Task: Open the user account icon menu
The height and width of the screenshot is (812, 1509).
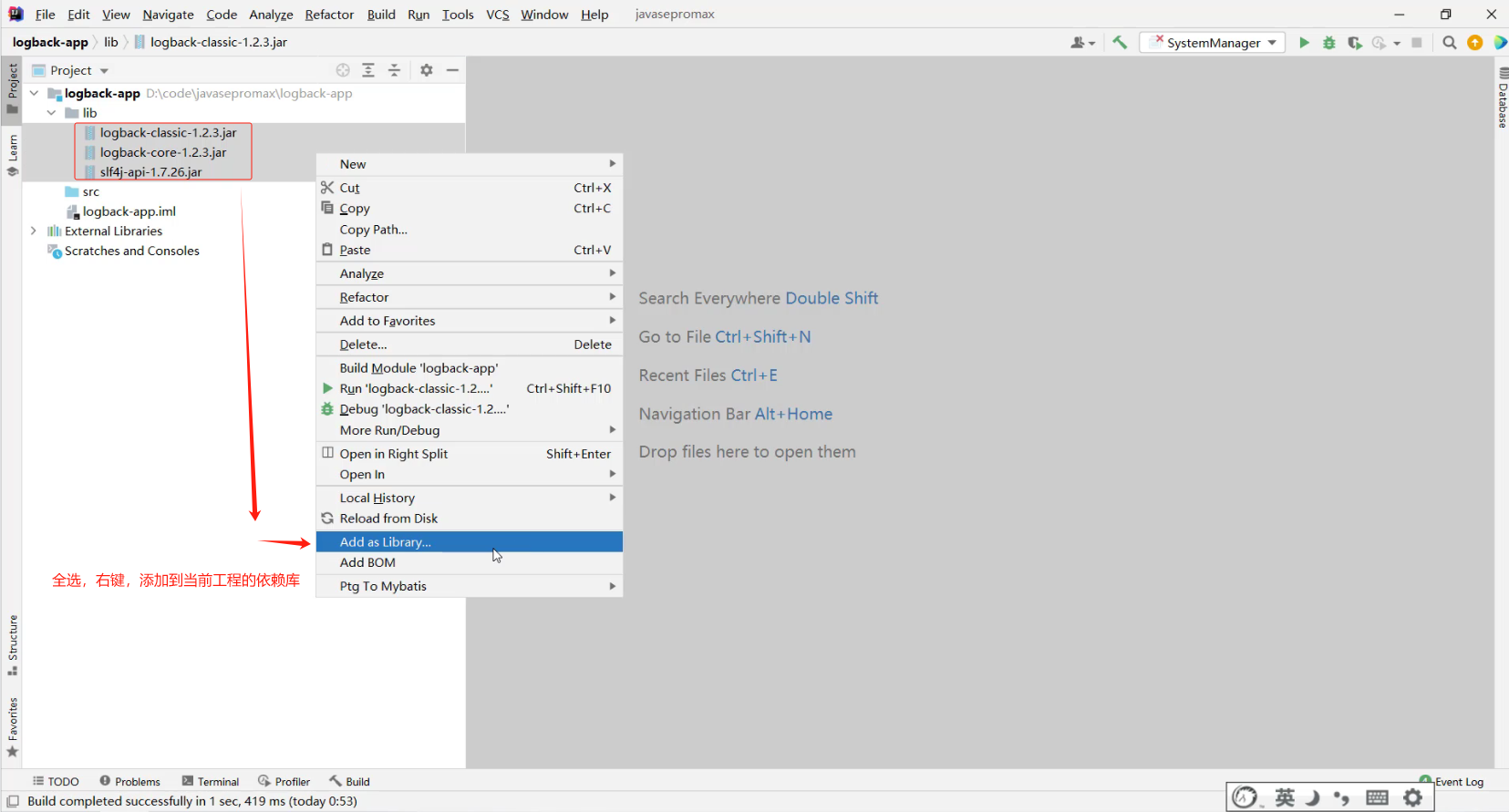Action: pos(1082,43)
